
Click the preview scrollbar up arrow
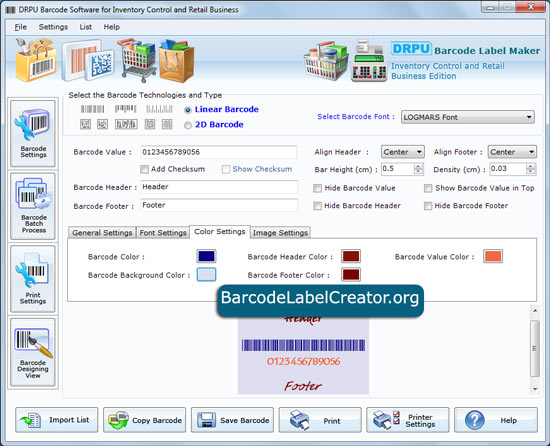pos(535,311)
